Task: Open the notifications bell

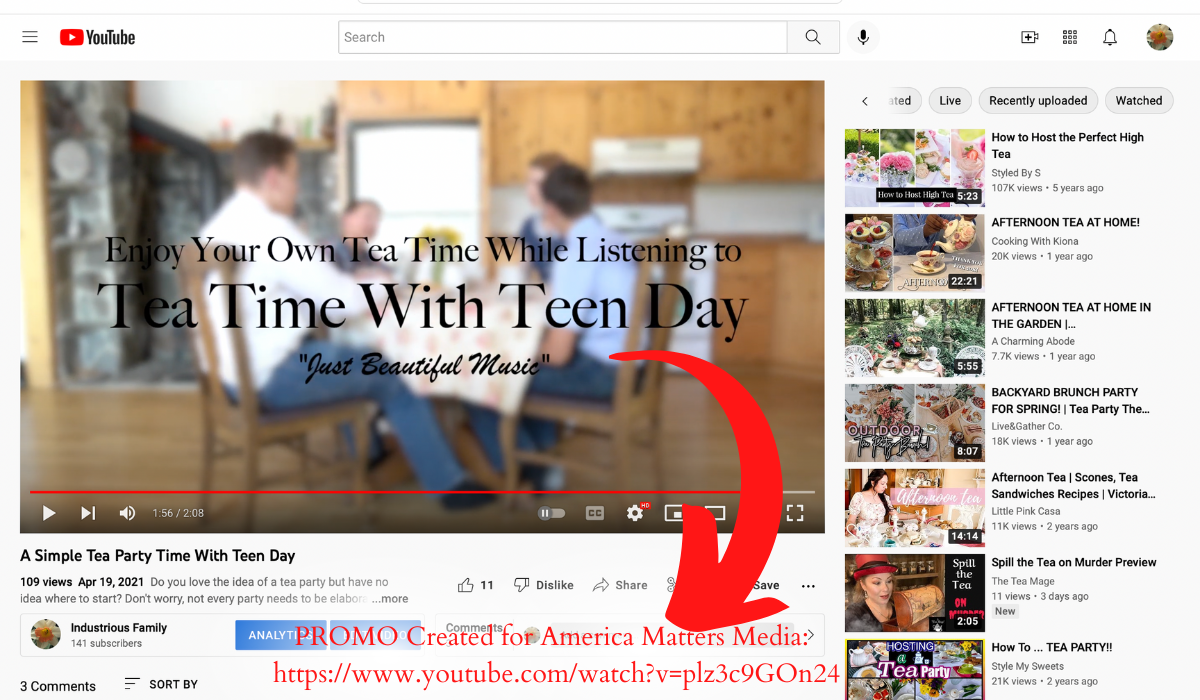Action: pyautogui.click(x=1110, y=37)
